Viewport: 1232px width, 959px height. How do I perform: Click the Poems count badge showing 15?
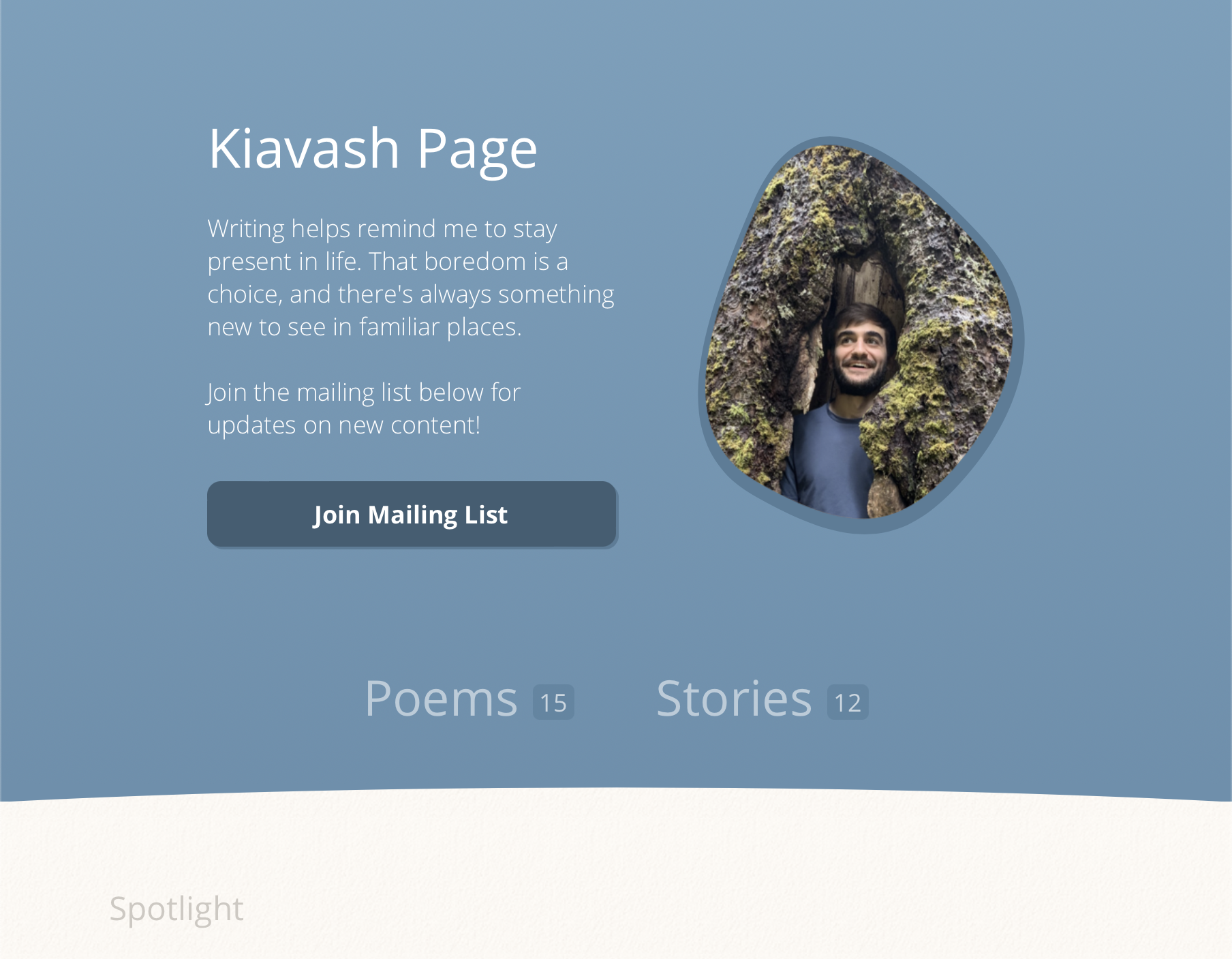coord(553,703)
